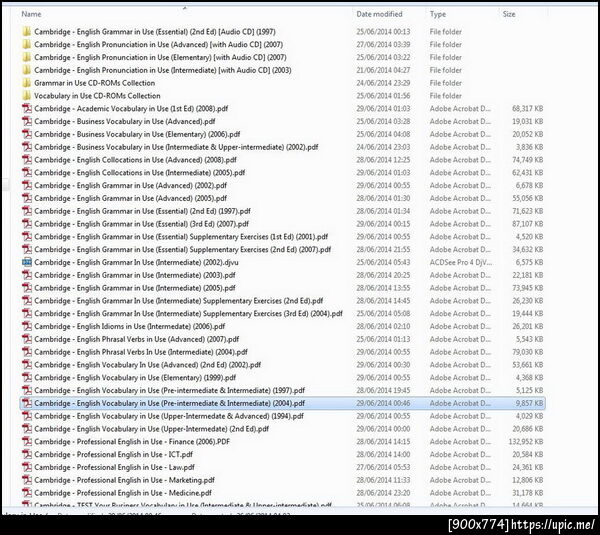Click date 21/06/2014 04:27 cell

383,70
